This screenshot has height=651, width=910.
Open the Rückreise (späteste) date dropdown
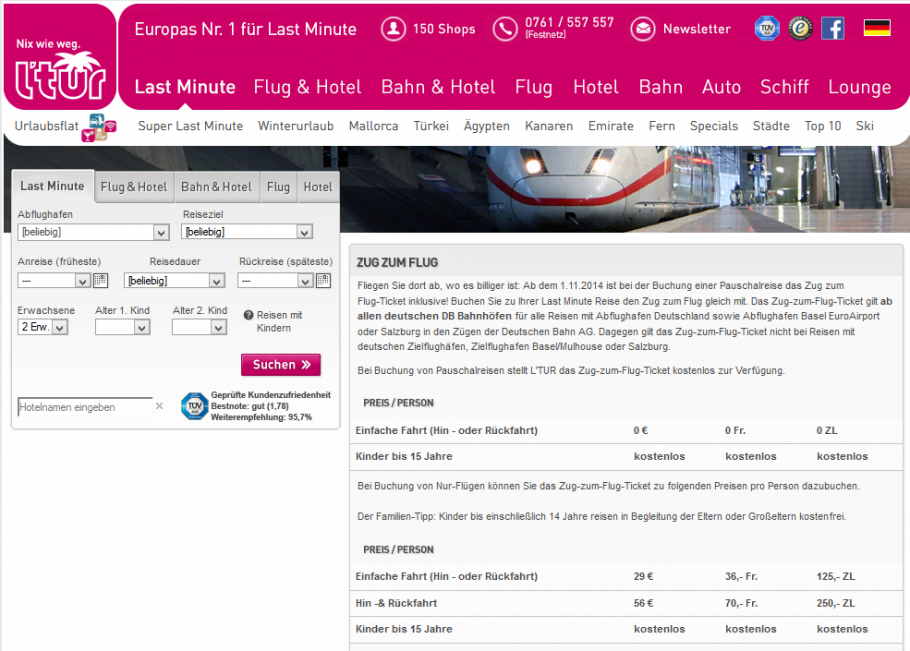coord(276,281)
